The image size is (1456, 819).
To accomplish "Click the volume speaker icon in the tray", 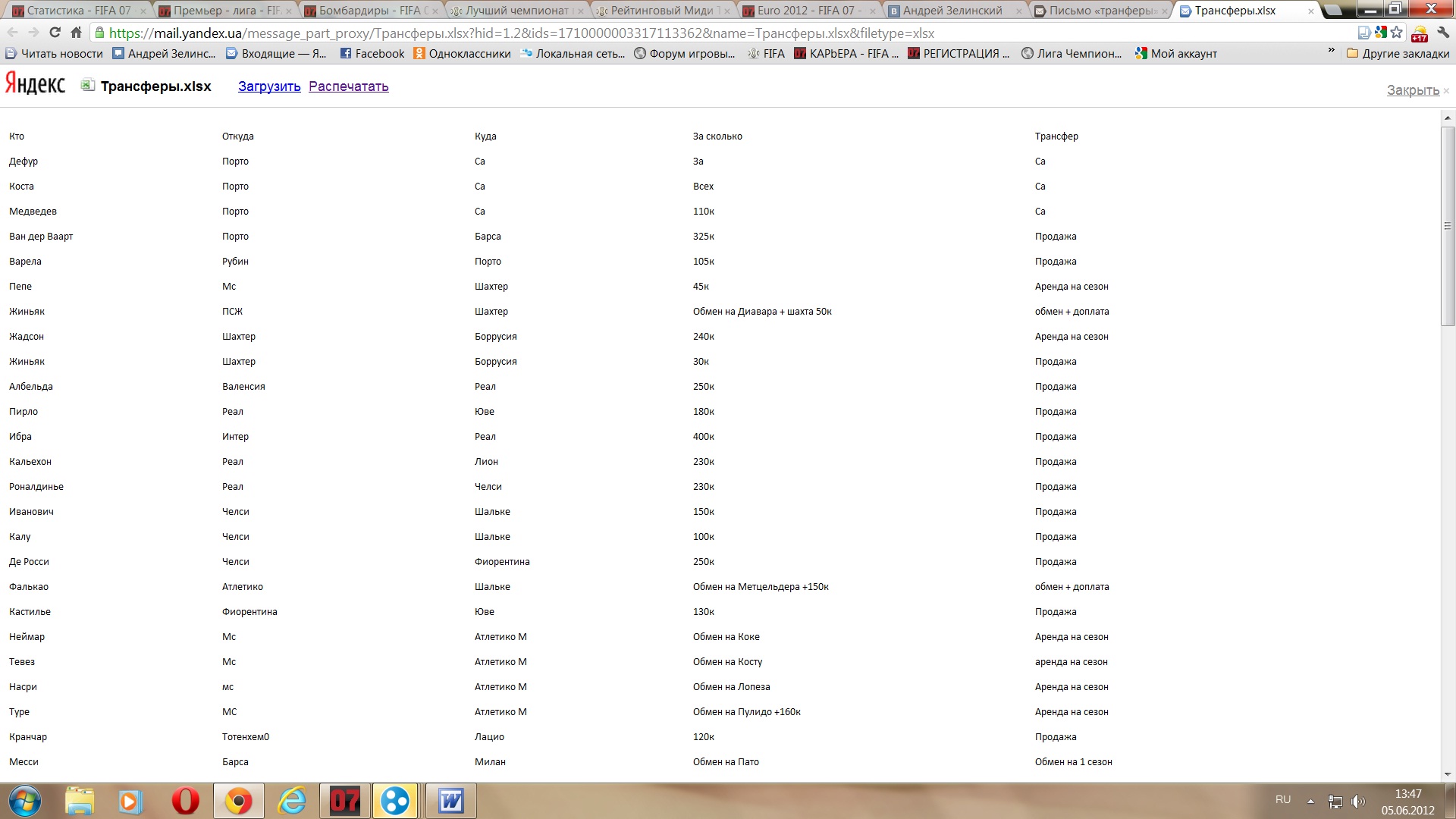I will point(1358,802).
